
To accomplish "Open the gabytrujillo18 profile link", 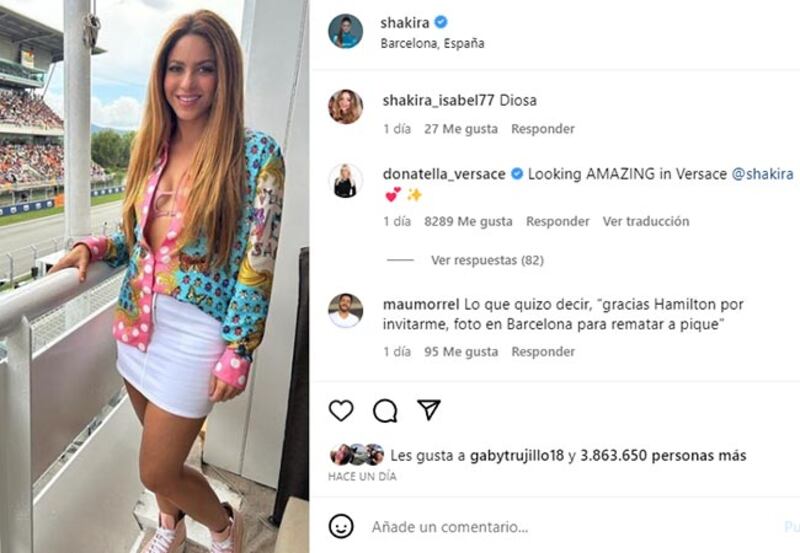I will click(x=516, y=456).
